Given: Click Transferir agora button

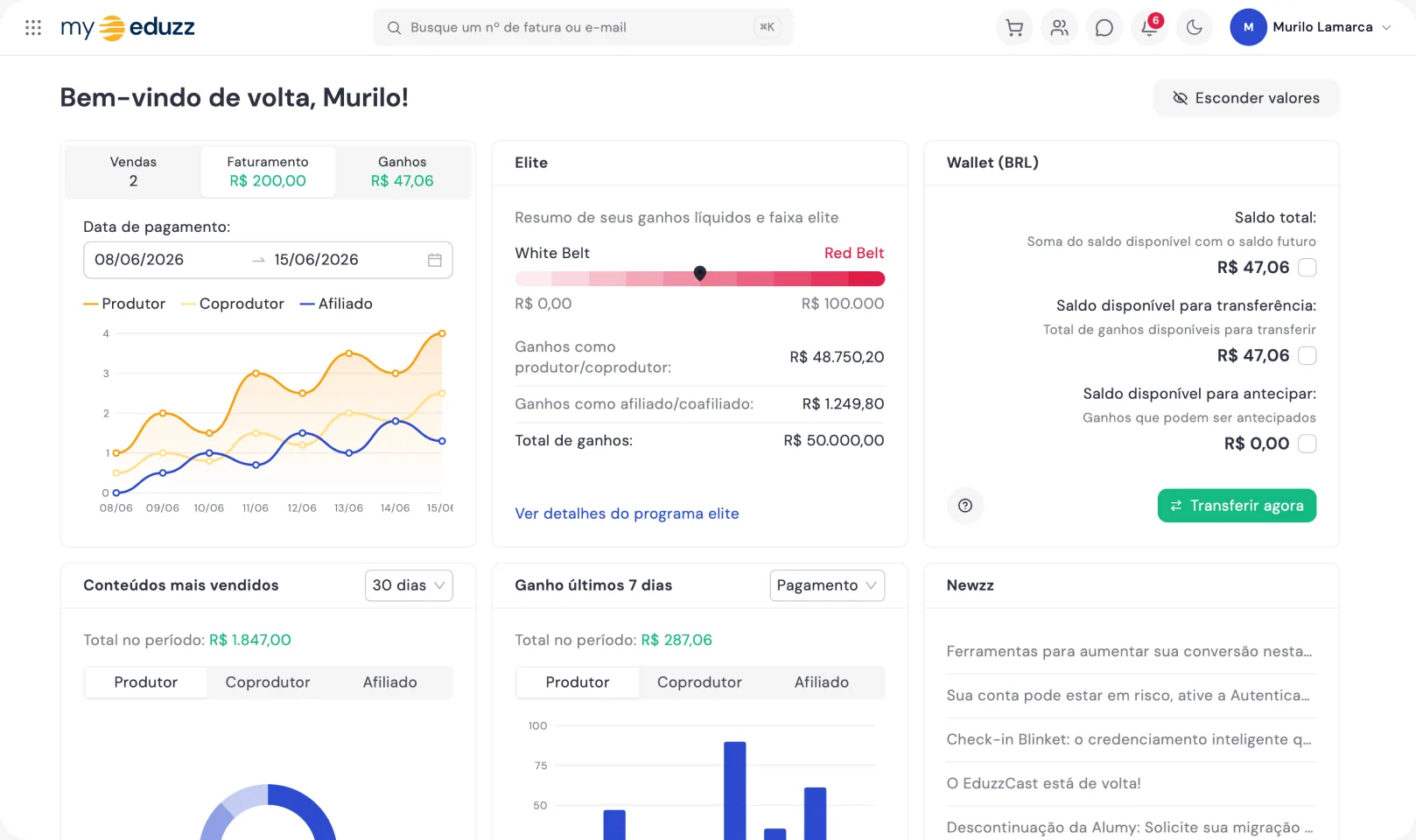Looking at the screenshot, I should pyautogui.click(x=1237, y=506).
